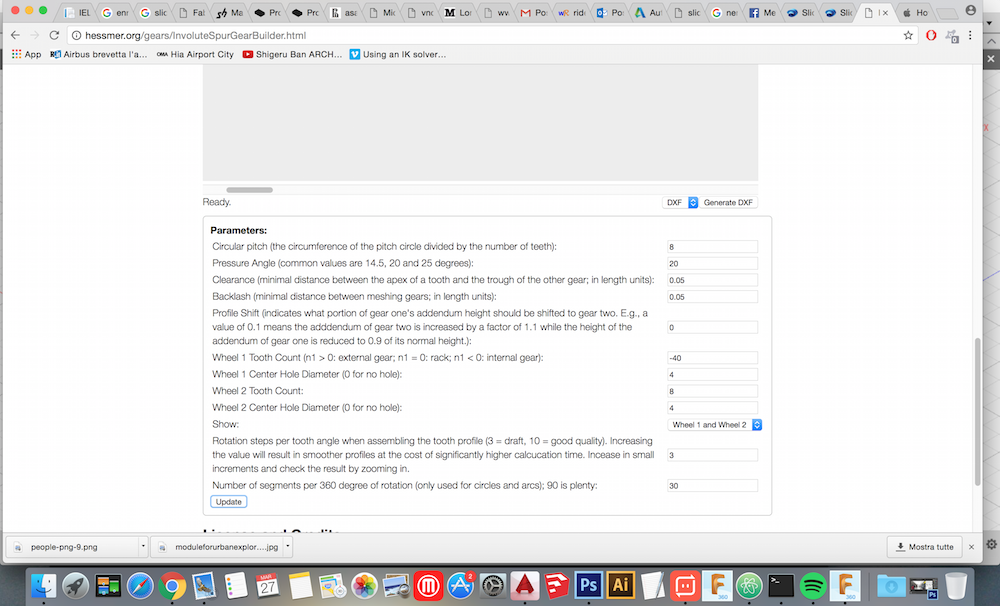Viewport: 1000px width, 606px height.
Task: Open the Hia Airport City bookmark
Action: (195, 54)
